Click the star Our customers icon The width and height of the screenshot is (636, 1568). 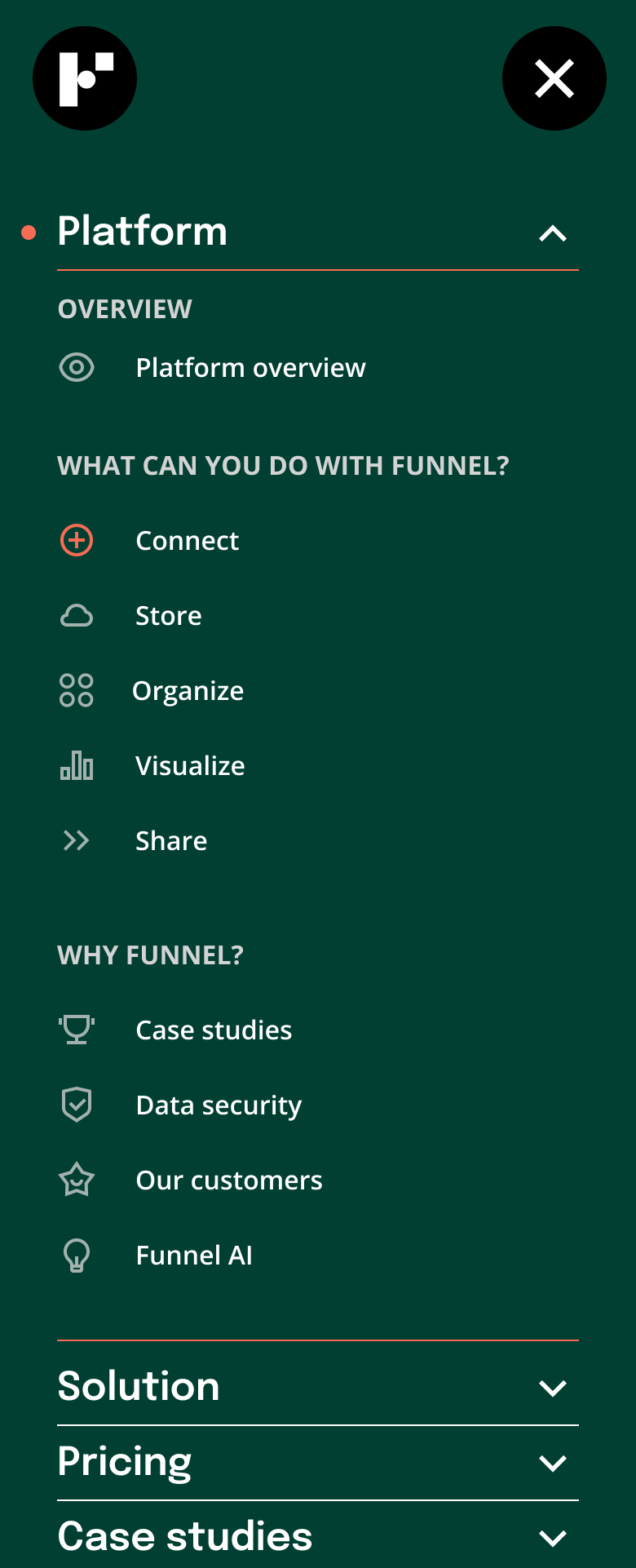tap(77, 1180)
